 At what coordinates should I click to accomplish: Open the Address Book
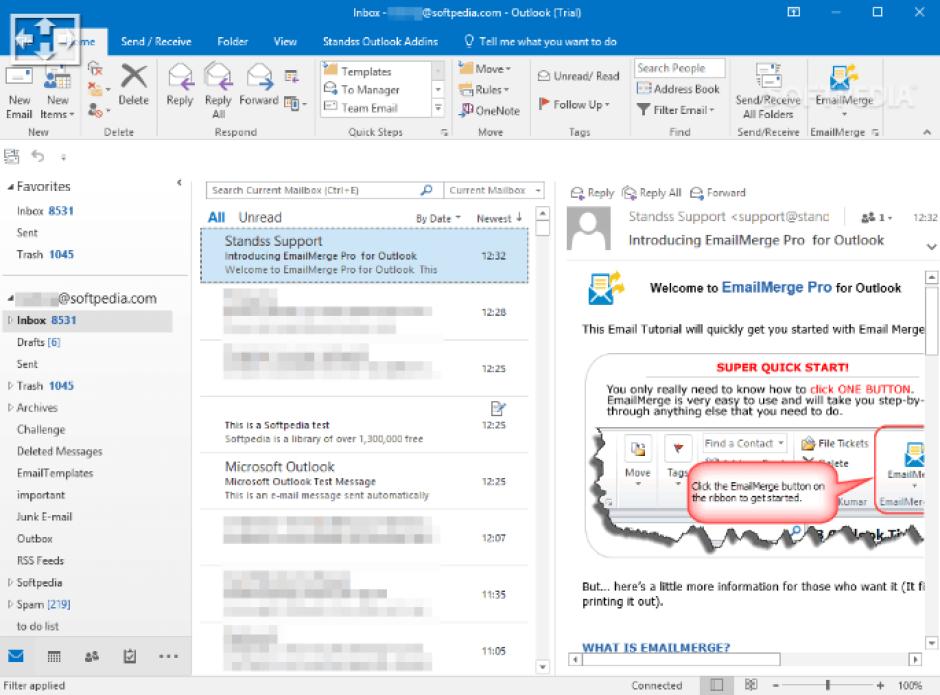(x=678, y=89)
